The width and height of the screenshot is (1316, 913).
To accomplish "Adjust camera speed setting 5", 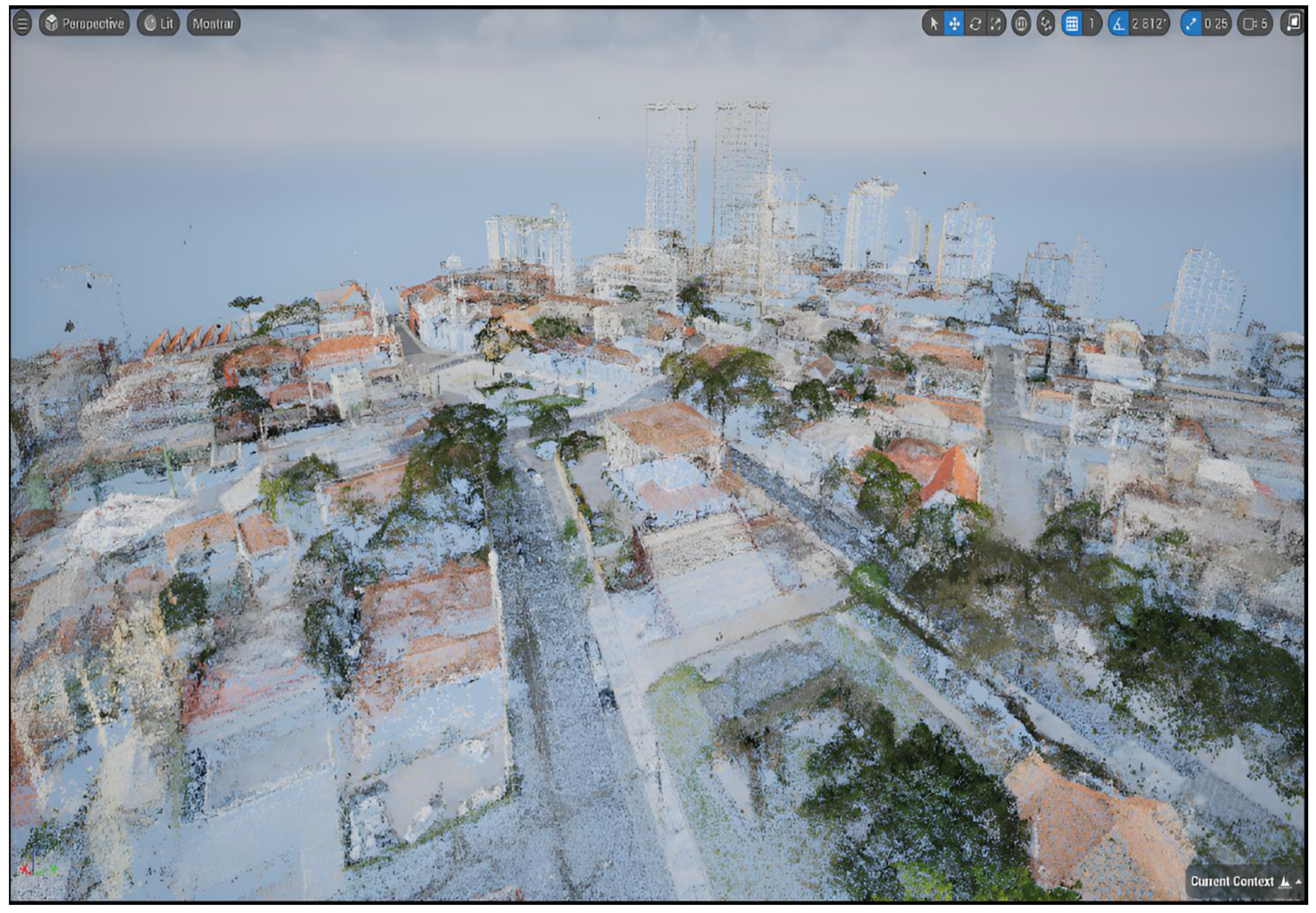I will coord(1255,23).
